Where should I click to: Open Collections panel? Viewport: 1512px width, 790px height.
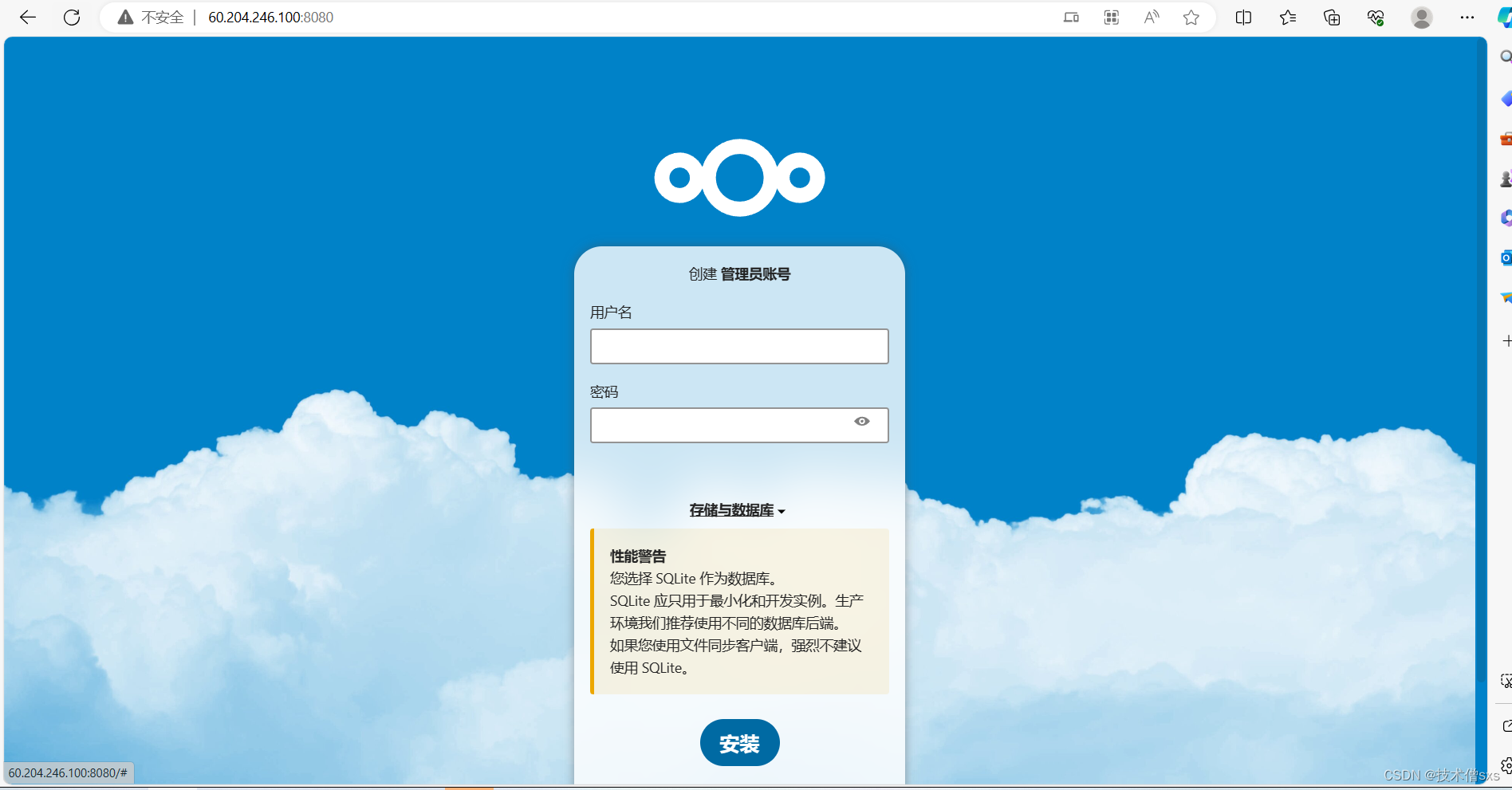(x=1332, y=18)
